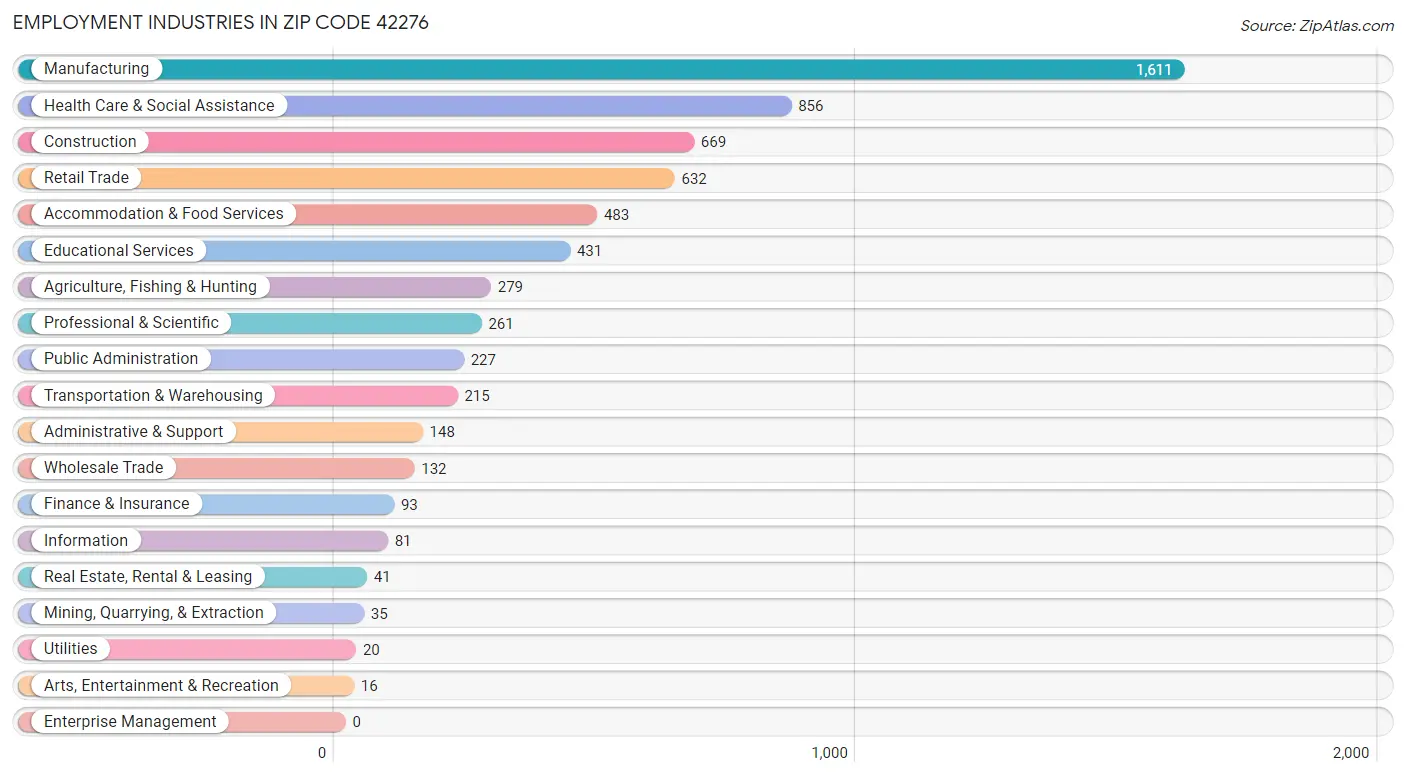Click the Construction pink bar
1406x777 pixels.
point(356,142)
